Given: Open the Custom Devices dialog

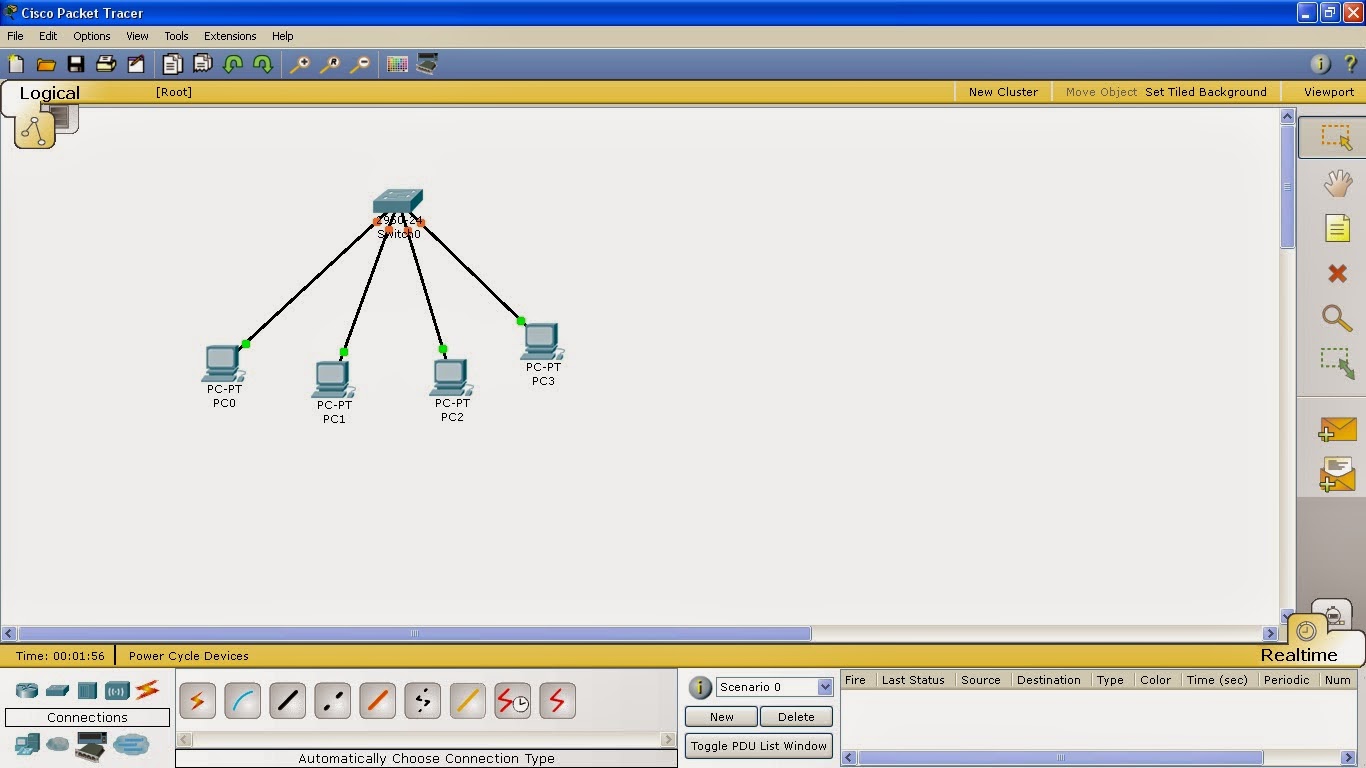Looking at the screenshot, I should (427, 64).
